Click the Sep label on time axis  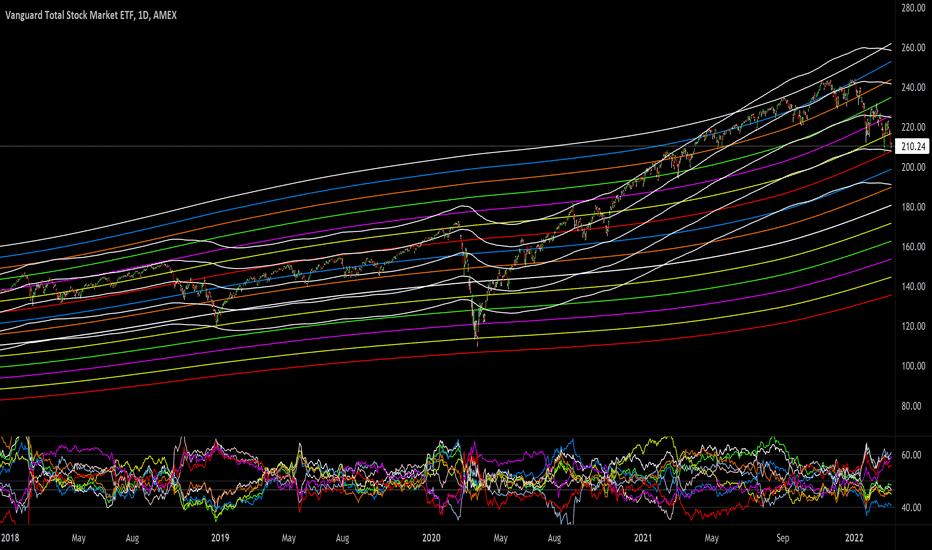tap(782, 538)
